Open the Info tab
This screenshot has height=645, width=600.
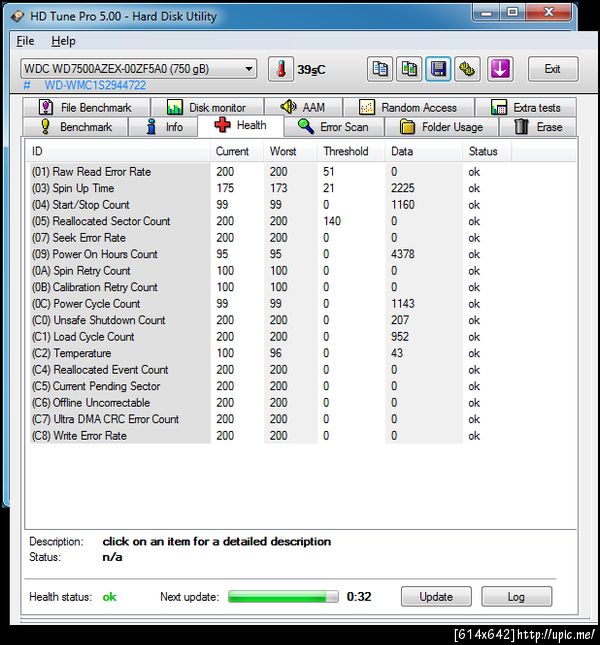click(164, 127)
